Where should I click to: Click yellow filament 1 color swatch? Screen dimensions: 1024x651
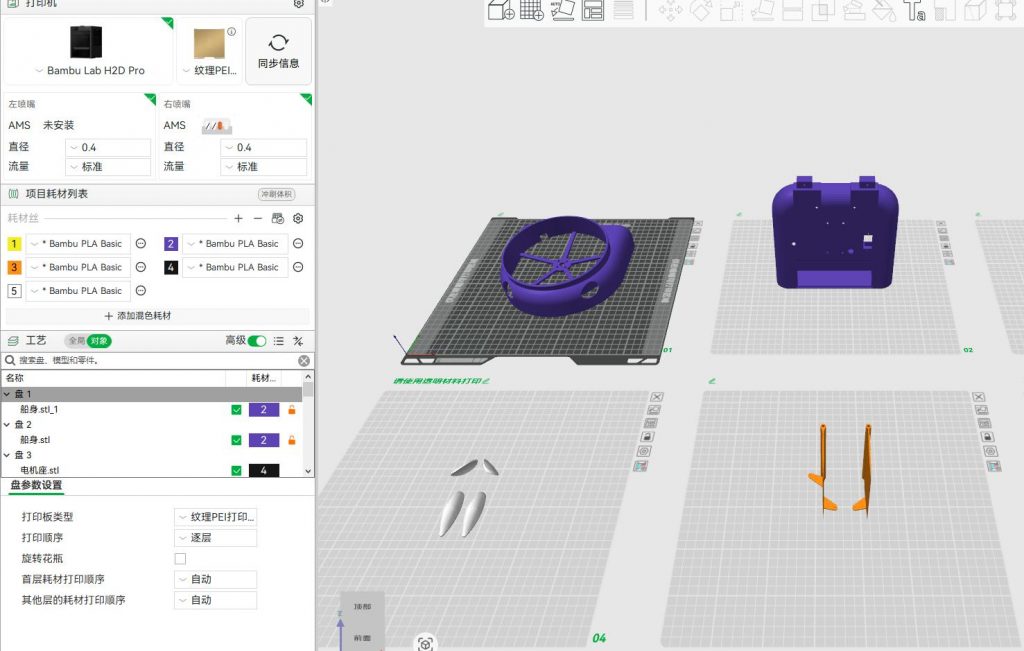(x=14, y=244)
